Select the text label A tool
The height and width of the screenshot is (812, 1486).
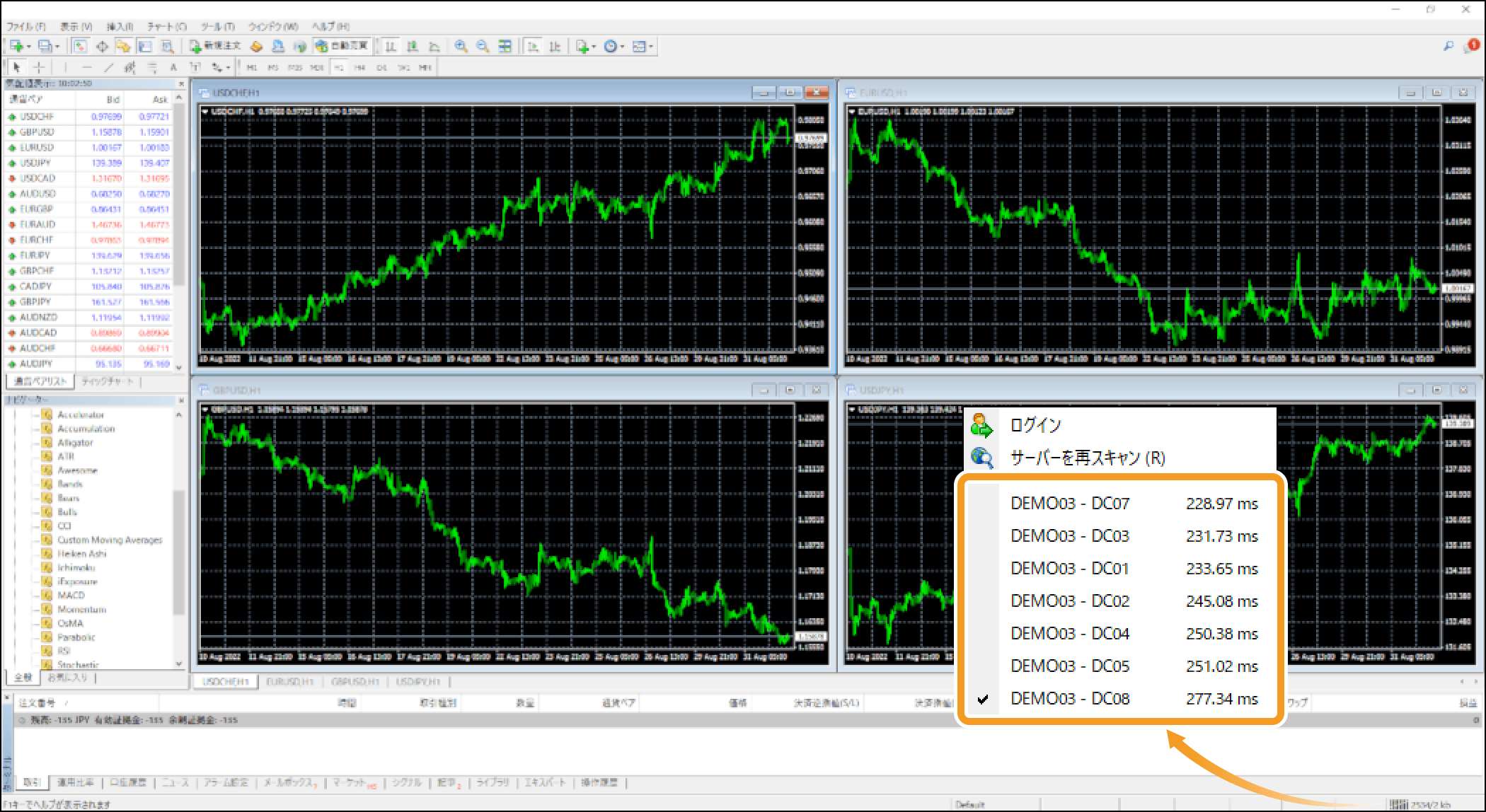[x=173, y=67]
